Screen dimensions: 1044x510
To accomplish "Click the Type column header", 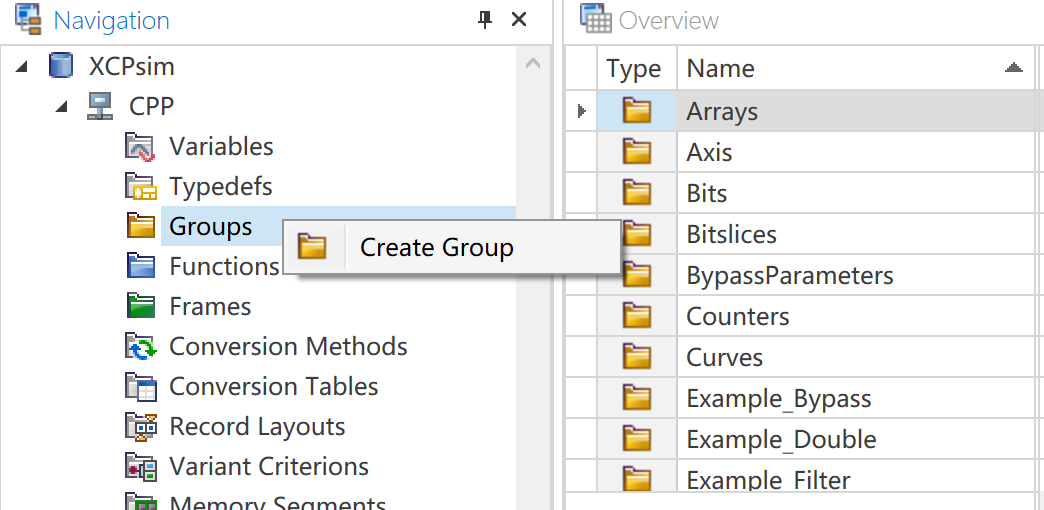I will [633, 69].
